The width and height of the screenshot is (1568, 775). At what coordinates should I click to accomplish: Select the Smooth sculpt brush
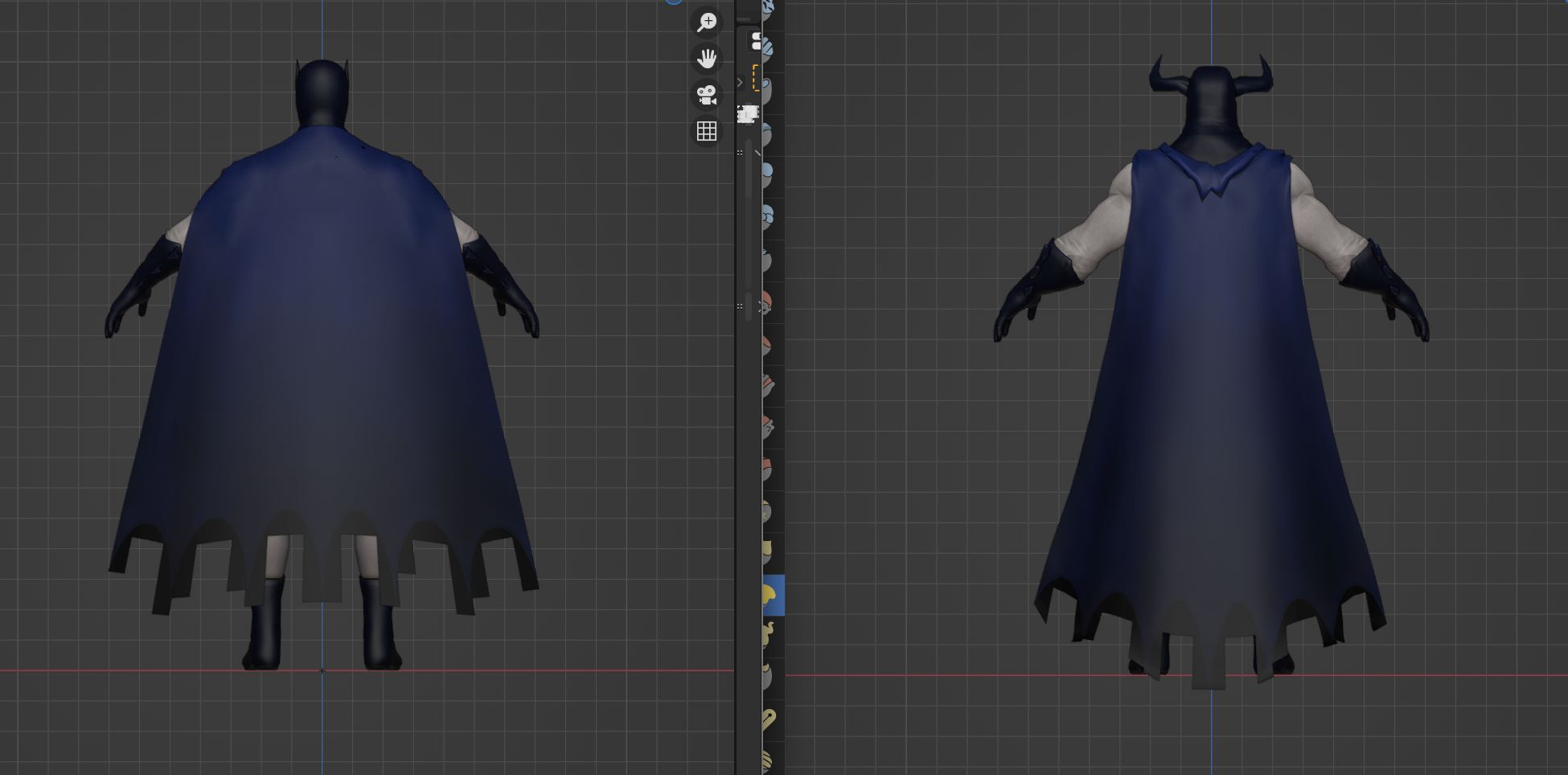tap(768, 303)
